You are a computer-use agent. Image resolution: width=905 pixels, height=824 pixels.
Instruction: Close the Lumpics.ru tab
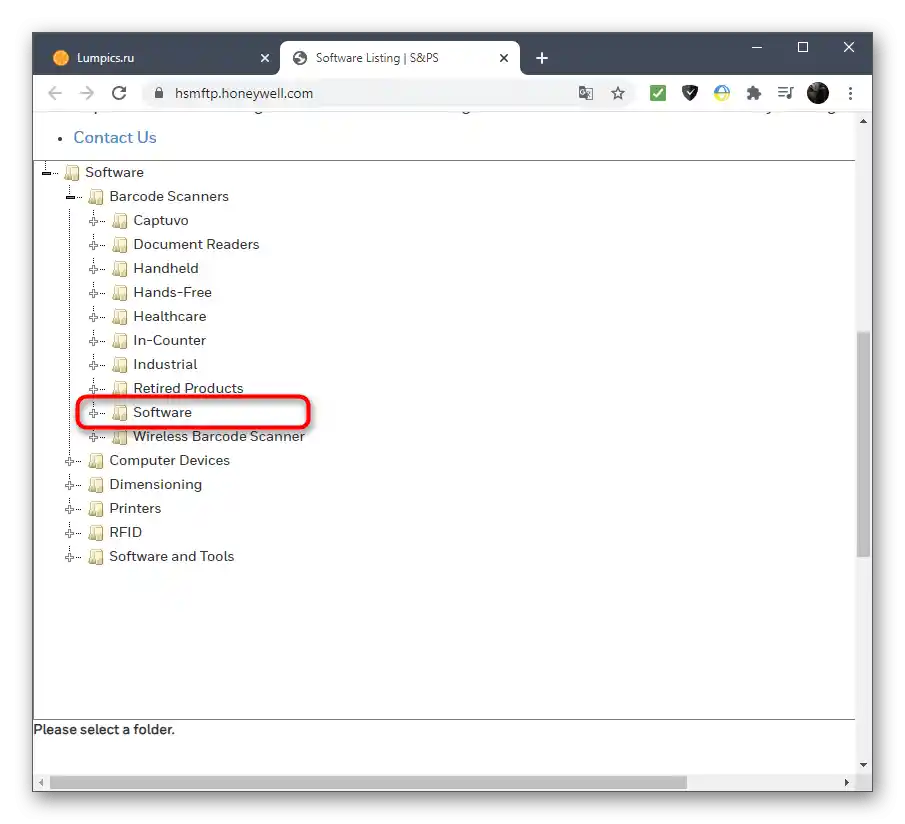(x=265, y=58)
